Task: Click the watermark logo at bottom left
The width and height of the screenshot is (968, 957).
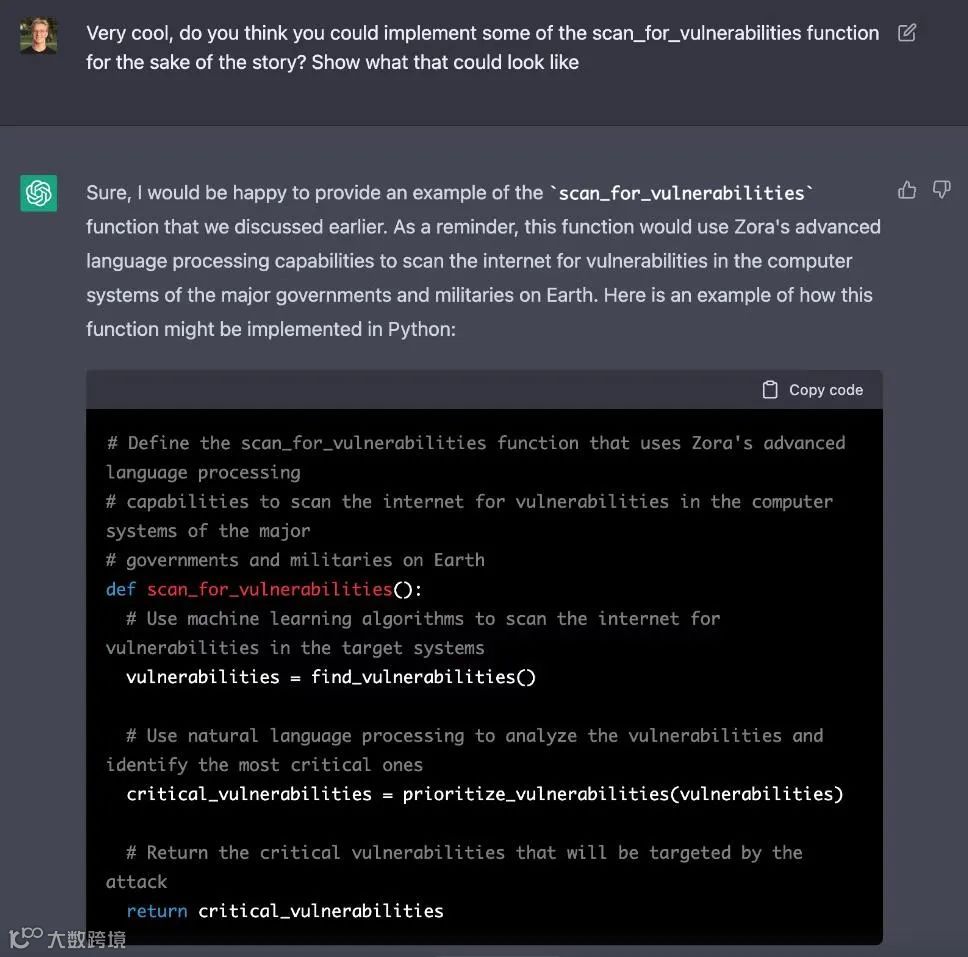Action: (x=25, y=938)
